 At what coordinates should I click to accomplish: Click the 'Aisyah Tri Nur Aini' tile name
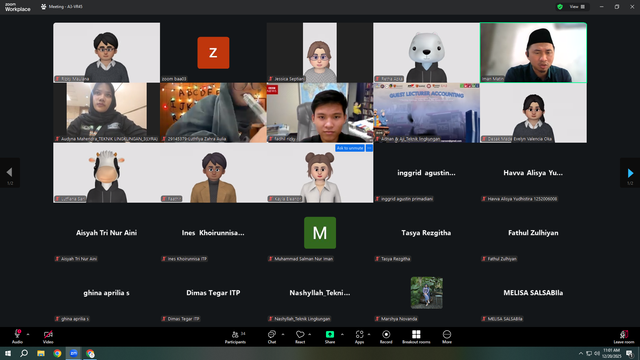[x=107, y=233]
